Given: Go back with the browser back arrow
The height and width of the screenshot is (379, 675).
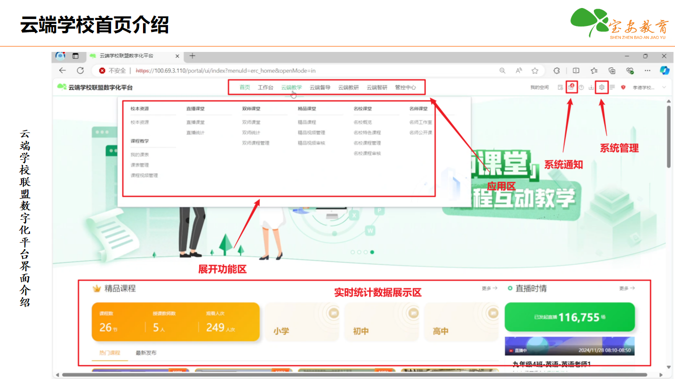Looking at the screenshot, I should pos(62,70).
